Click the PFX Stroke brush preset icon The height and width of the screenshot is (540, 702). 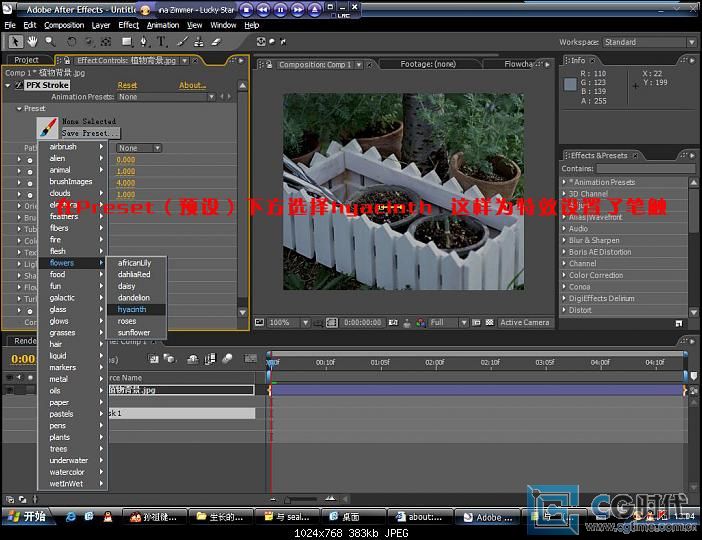pos(47,128)
